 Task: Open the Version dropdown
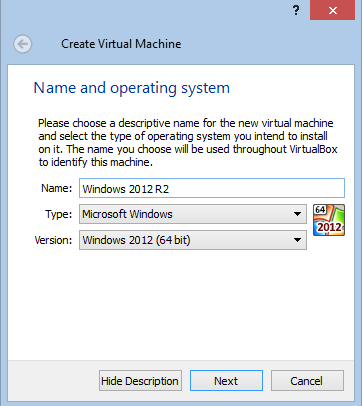pos(193,240)
